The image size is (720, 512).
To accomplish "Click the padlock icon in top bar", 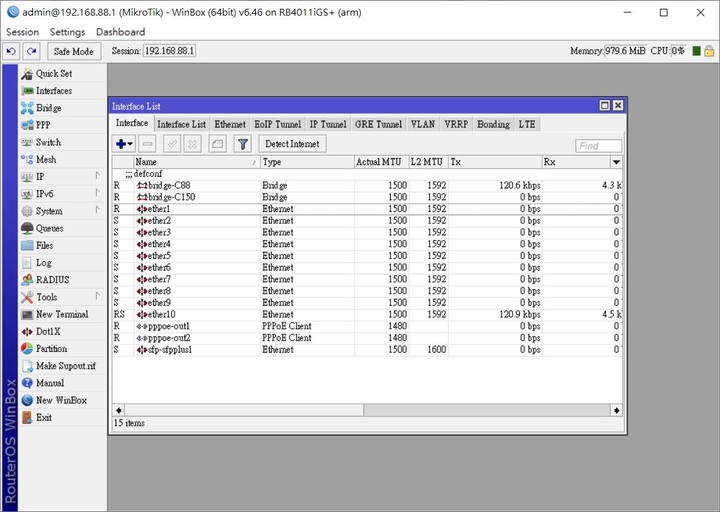I will tap(709, 51).
